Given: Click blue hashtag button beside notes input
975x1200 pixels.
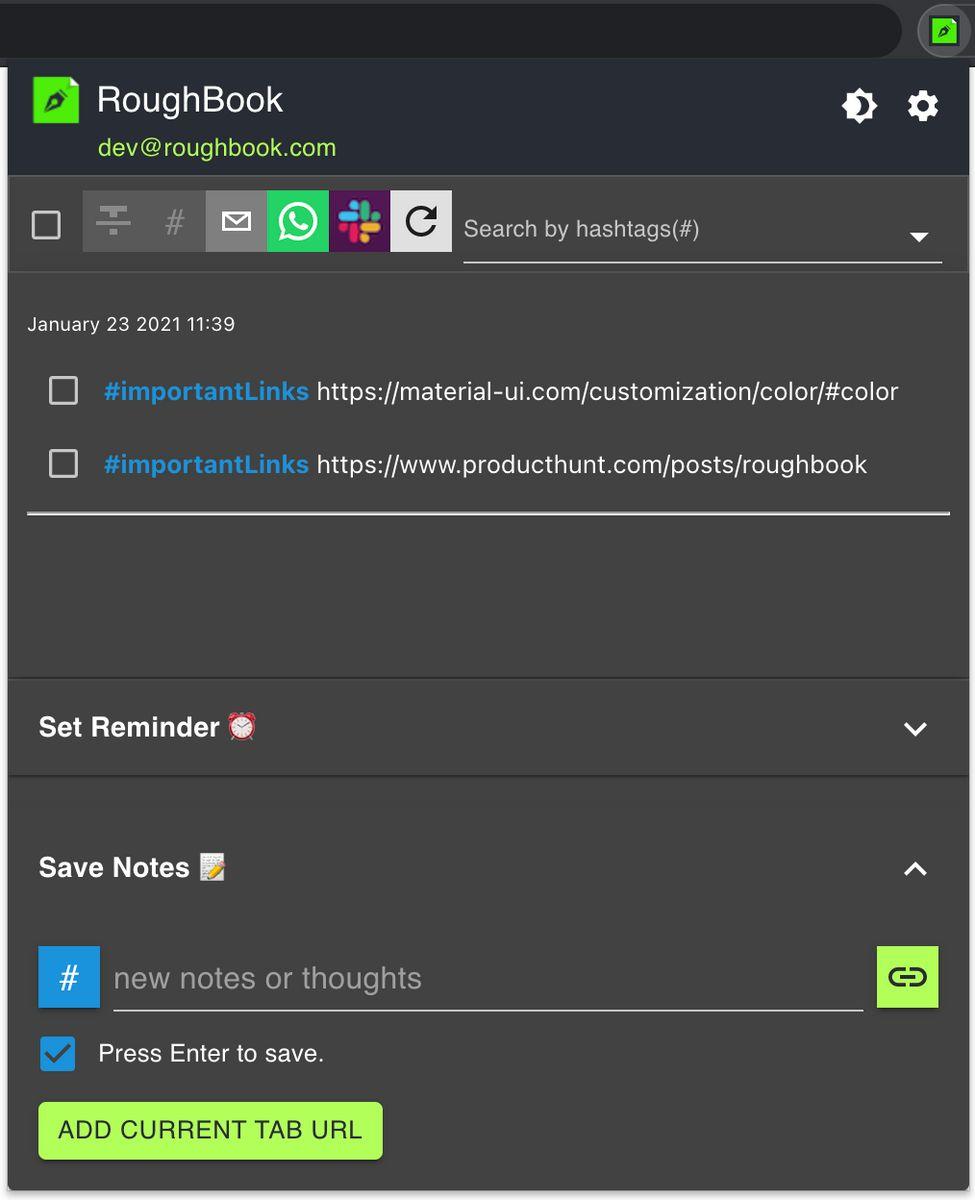Looking at the screenshot, I should pos(69,977).
